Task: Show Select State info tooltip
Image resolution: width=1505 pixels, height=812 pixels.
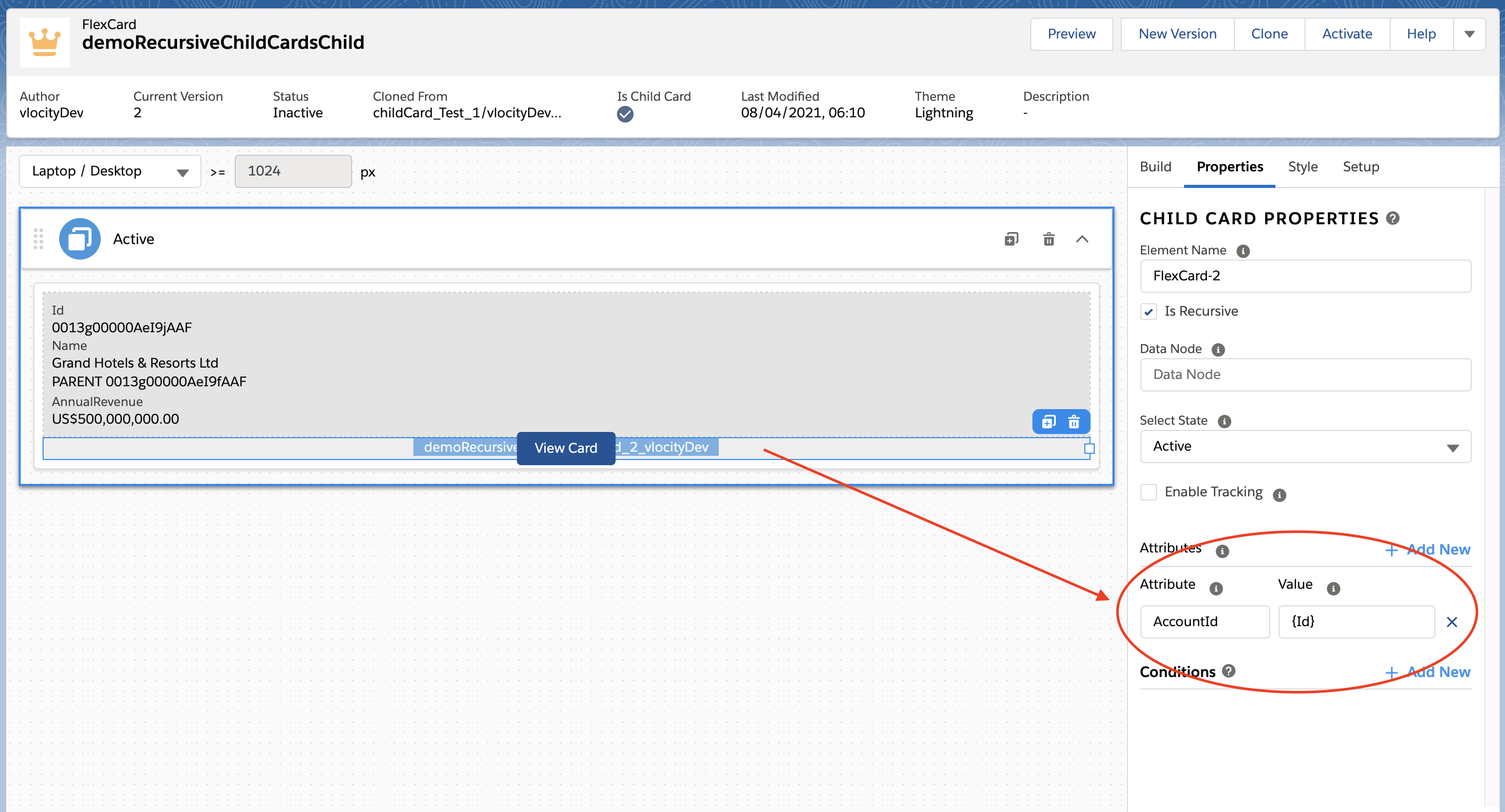Action: coord(1225,422)
